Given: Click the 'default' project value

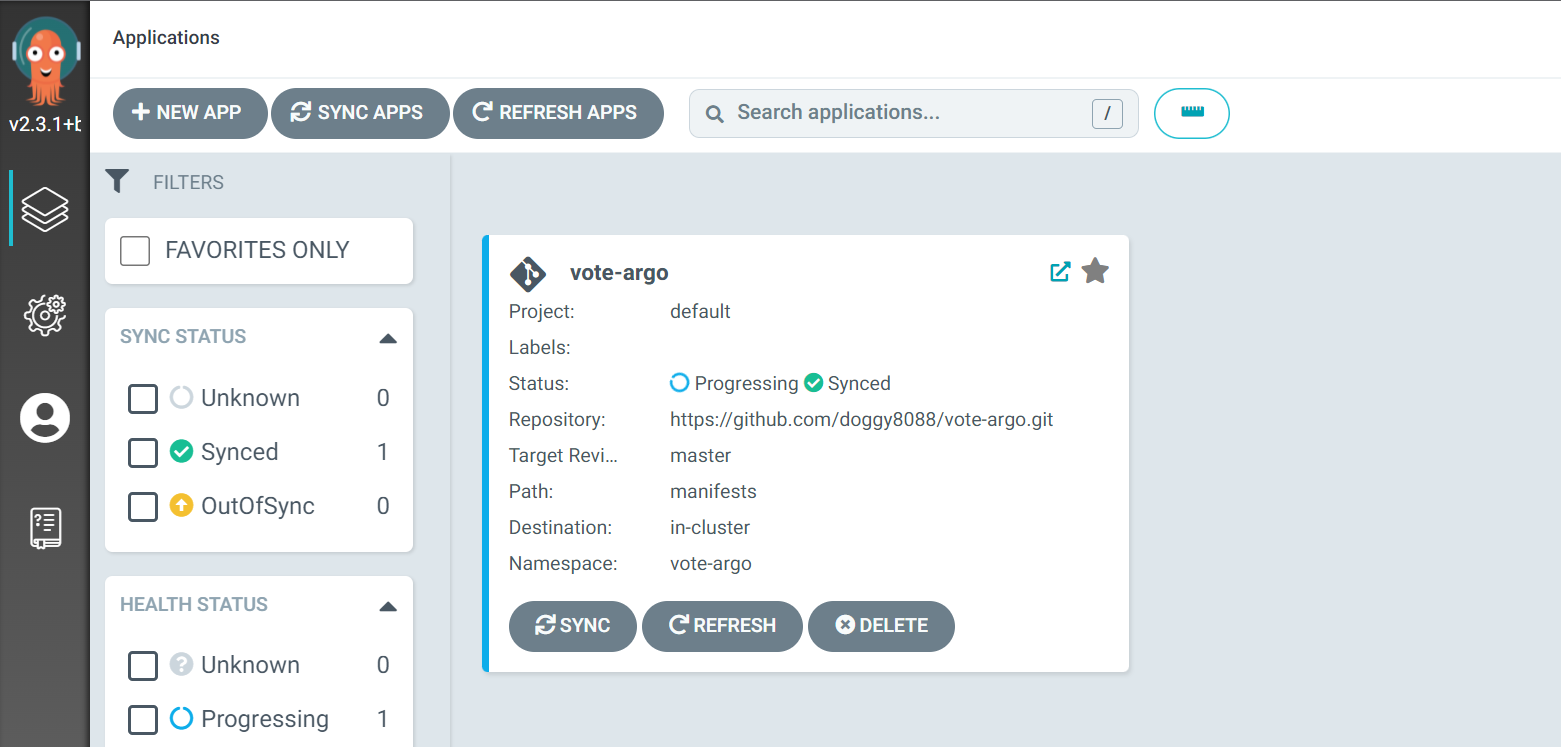Looking at the screenshot, I should 700,311.
